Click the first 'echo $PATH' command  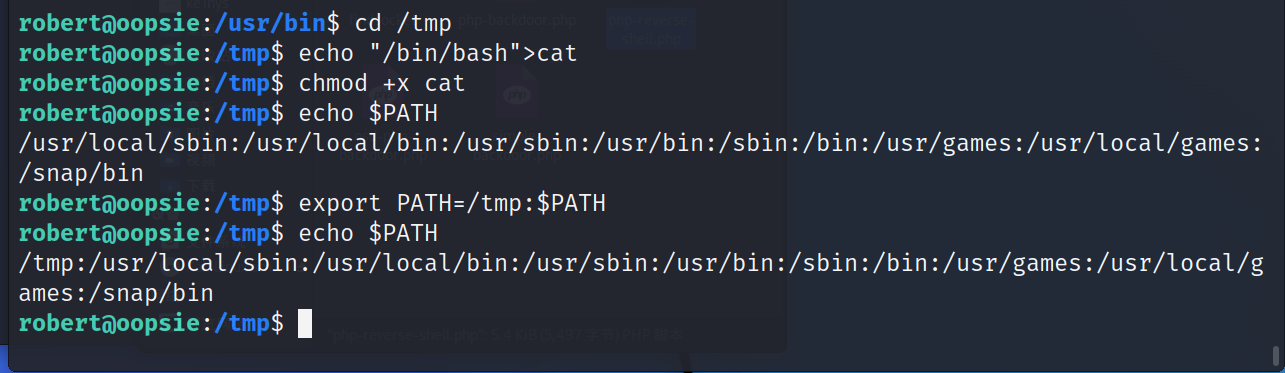368,113
